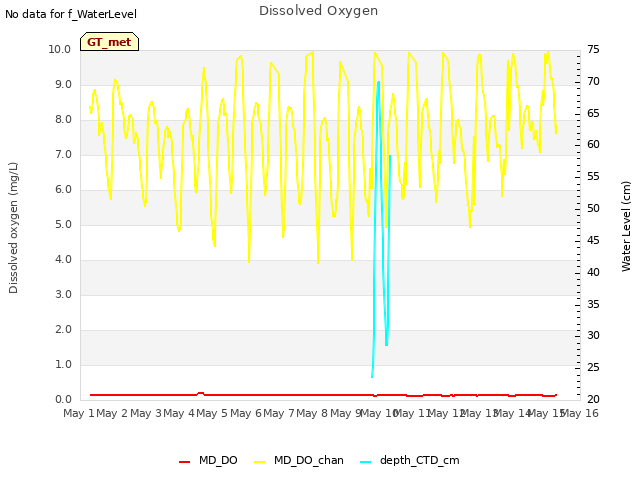Click the 2.0 left axis tick label

[63, 329]
